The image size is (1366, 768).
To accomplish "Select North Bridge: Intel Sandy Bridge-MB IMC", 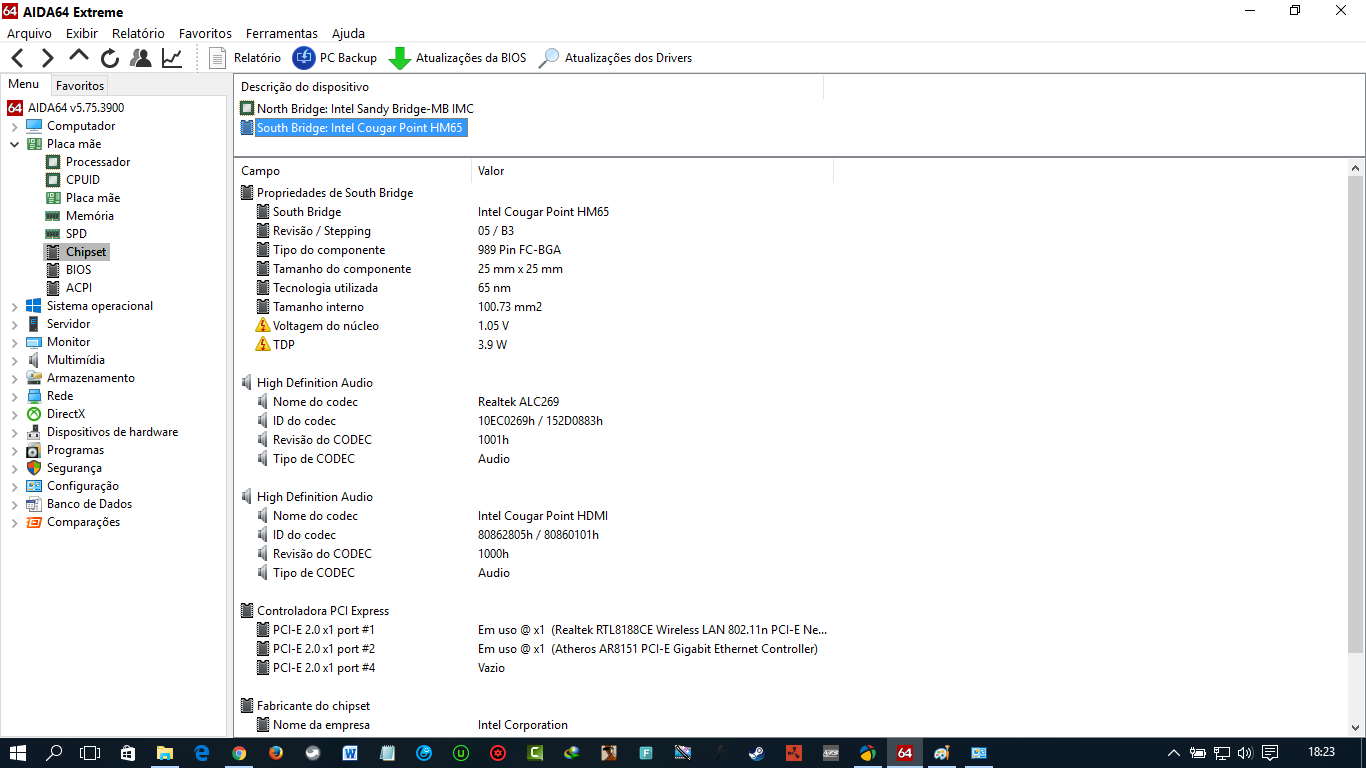I will coord(365,109).
